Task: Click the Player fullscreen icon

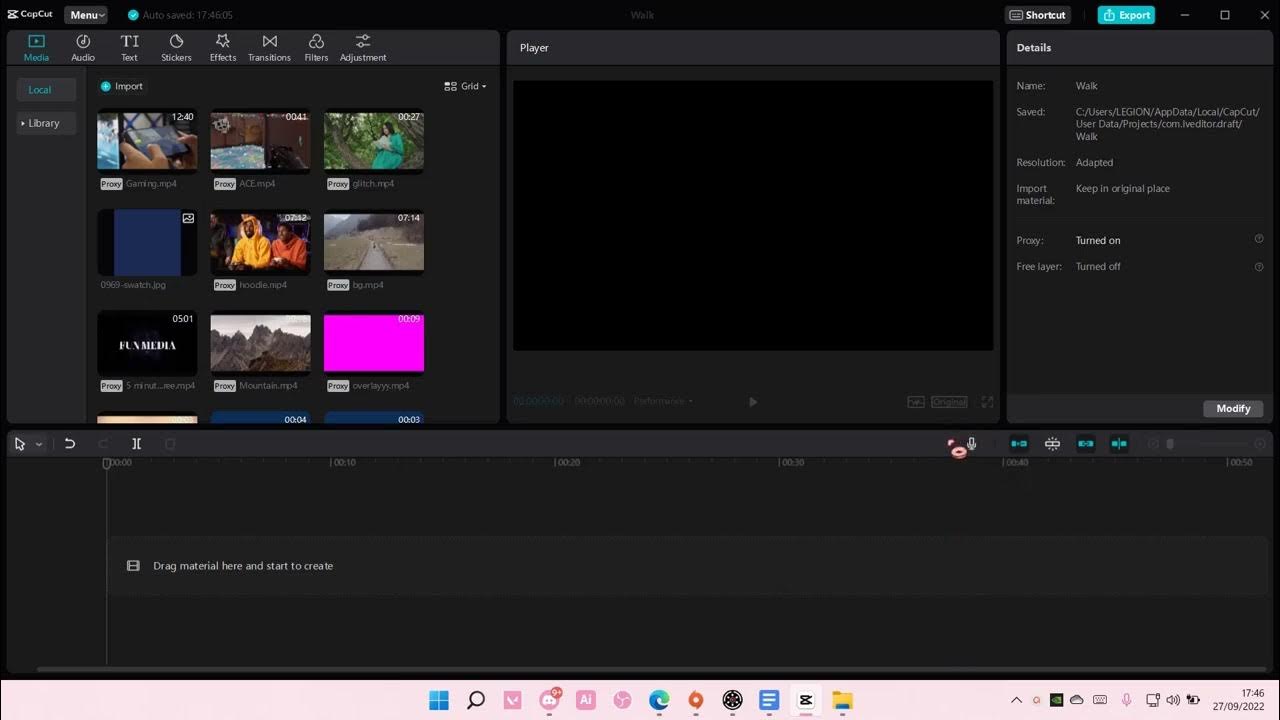Action: click(x=987, y=402)
